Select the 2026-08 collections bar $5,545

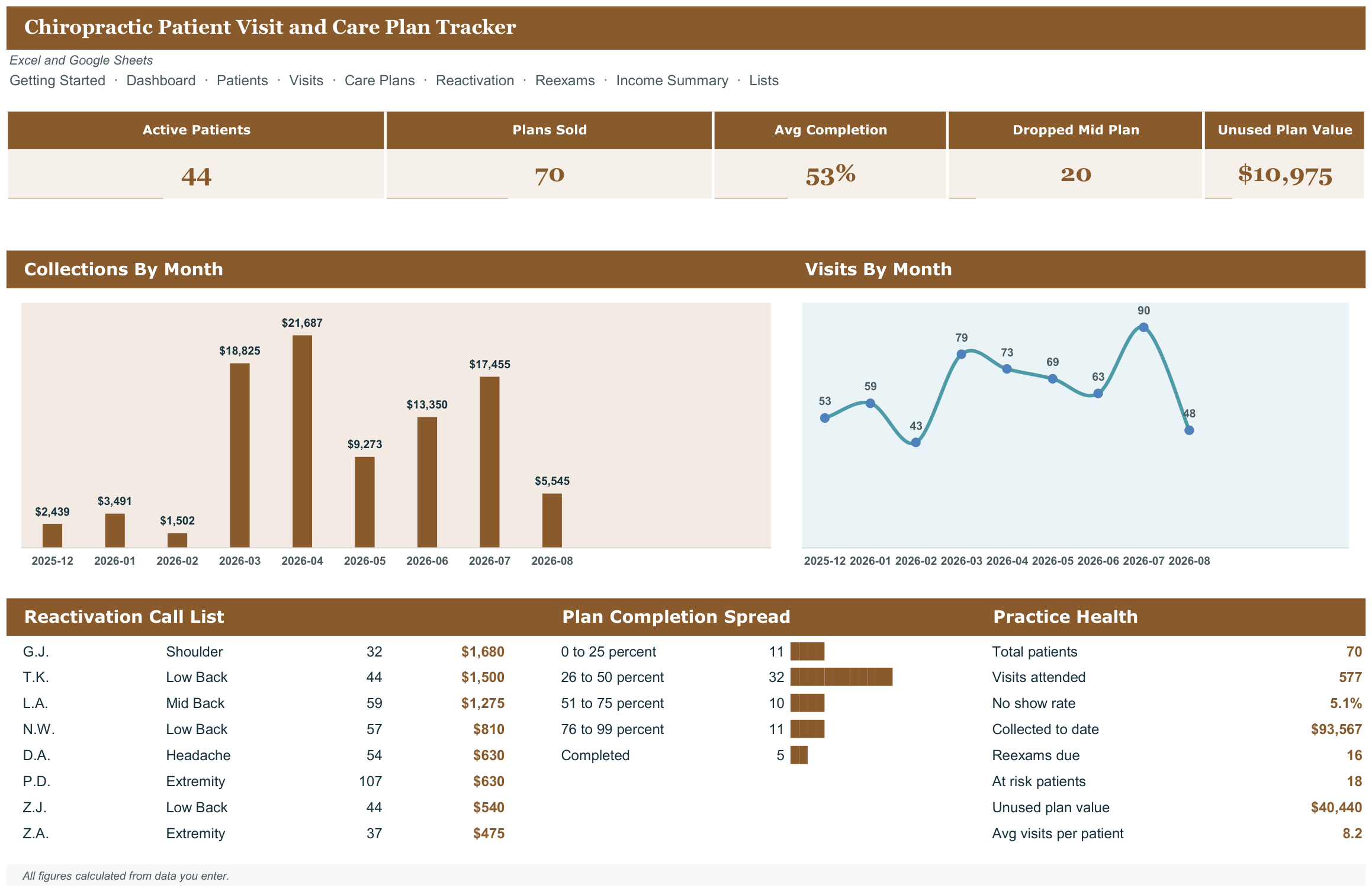(x=552, y=520)
